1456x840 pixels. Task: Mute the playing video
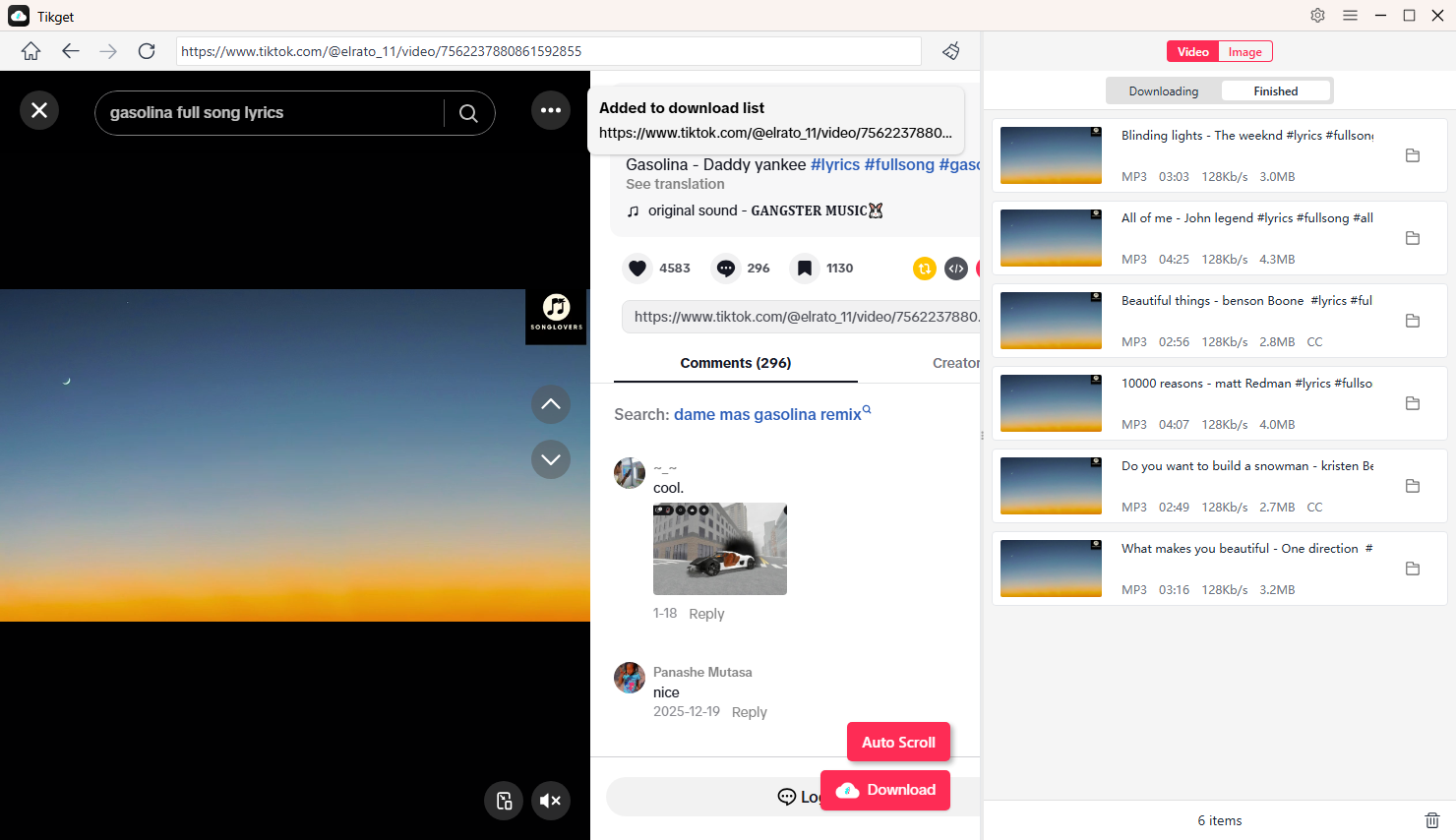551,801
